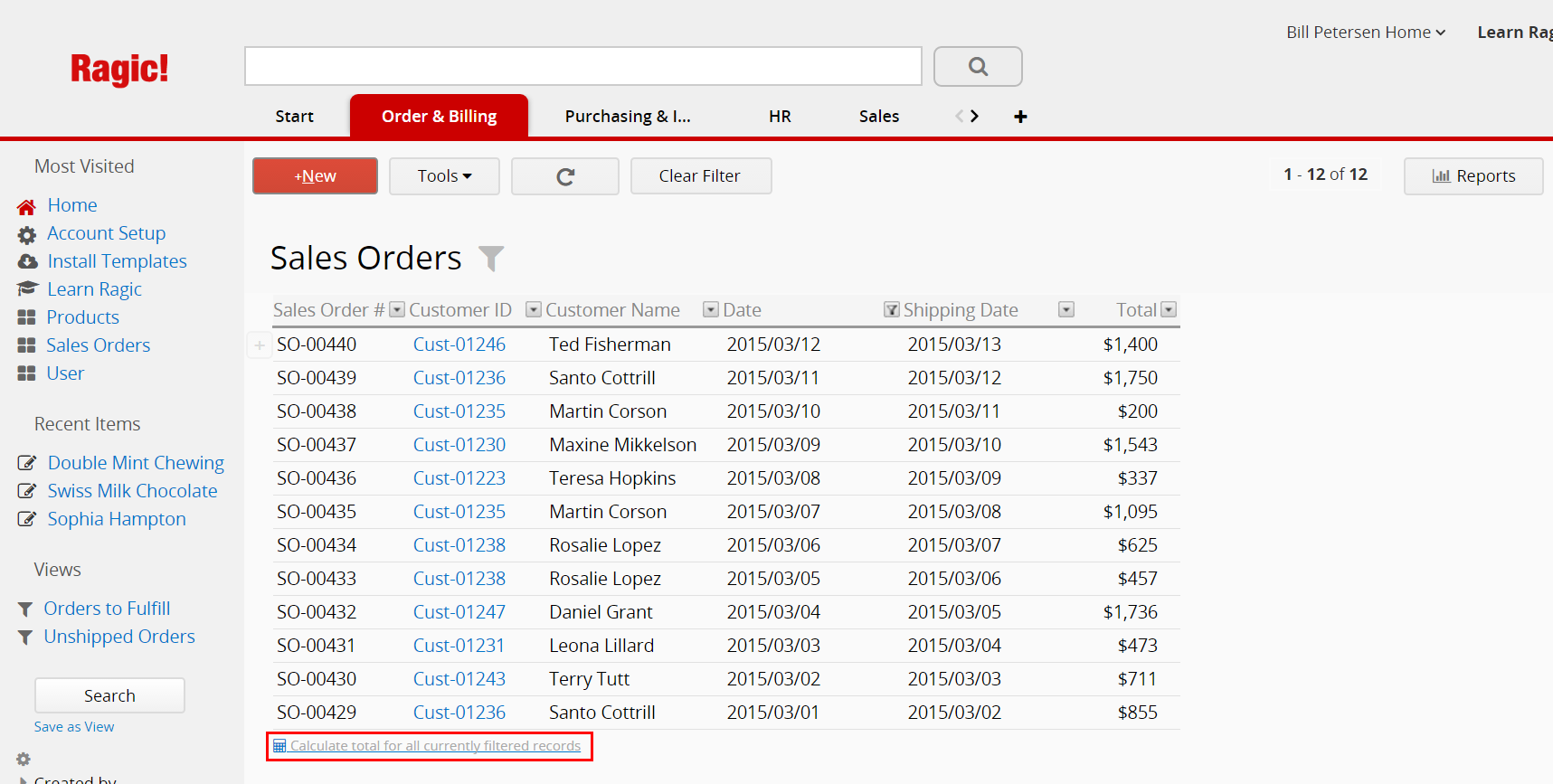This screenshot has width=1553, height=784.
Task: Click the sidebar Search button
Action: [x=109, y=695]
